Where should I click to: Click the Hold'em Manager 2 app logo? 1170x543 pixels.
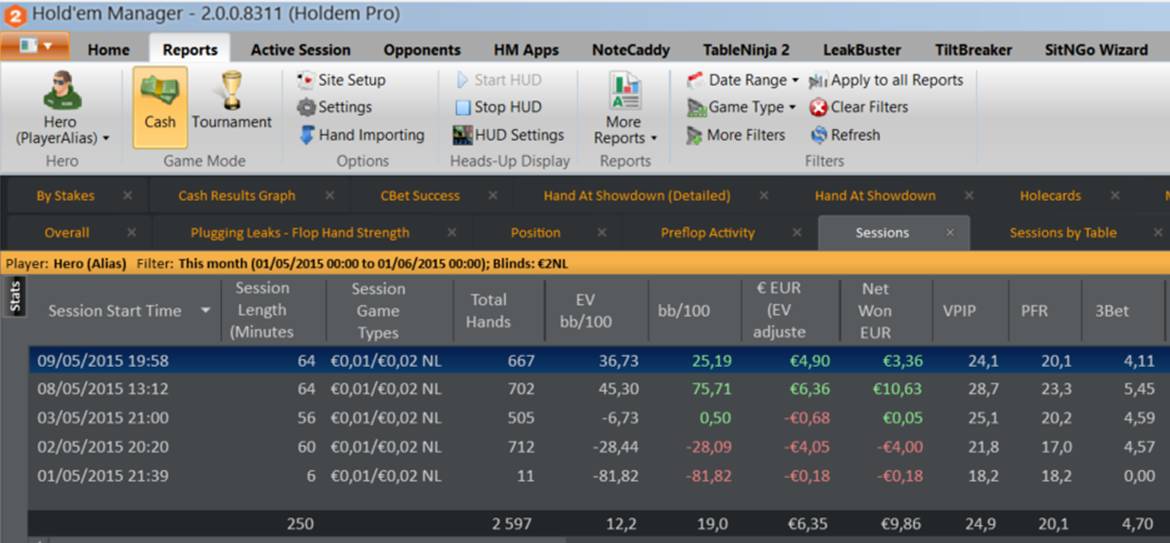(16, 15)
